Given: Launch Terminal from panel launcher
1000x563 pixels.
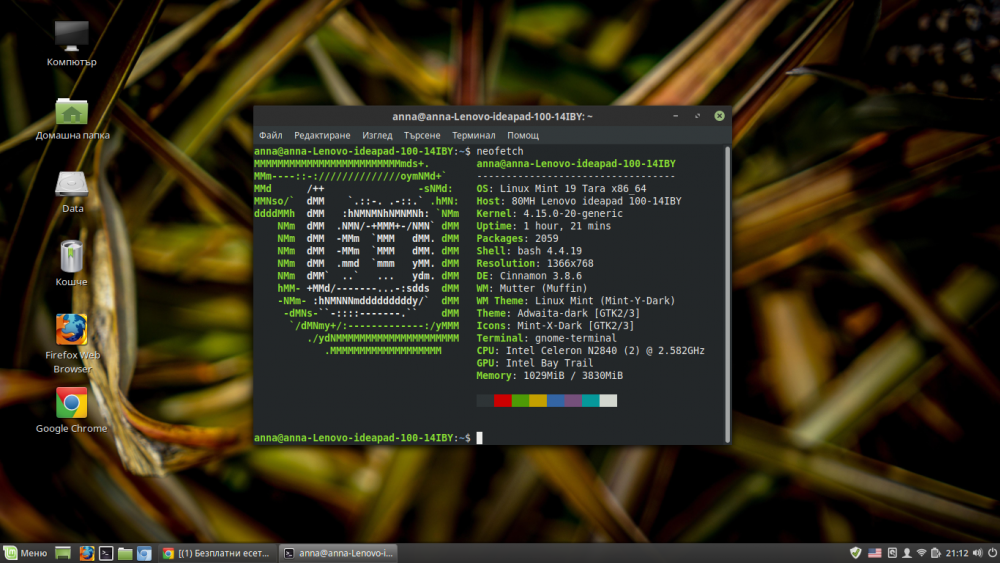Looking at the screenshot, I should click(x=106, y=553).
